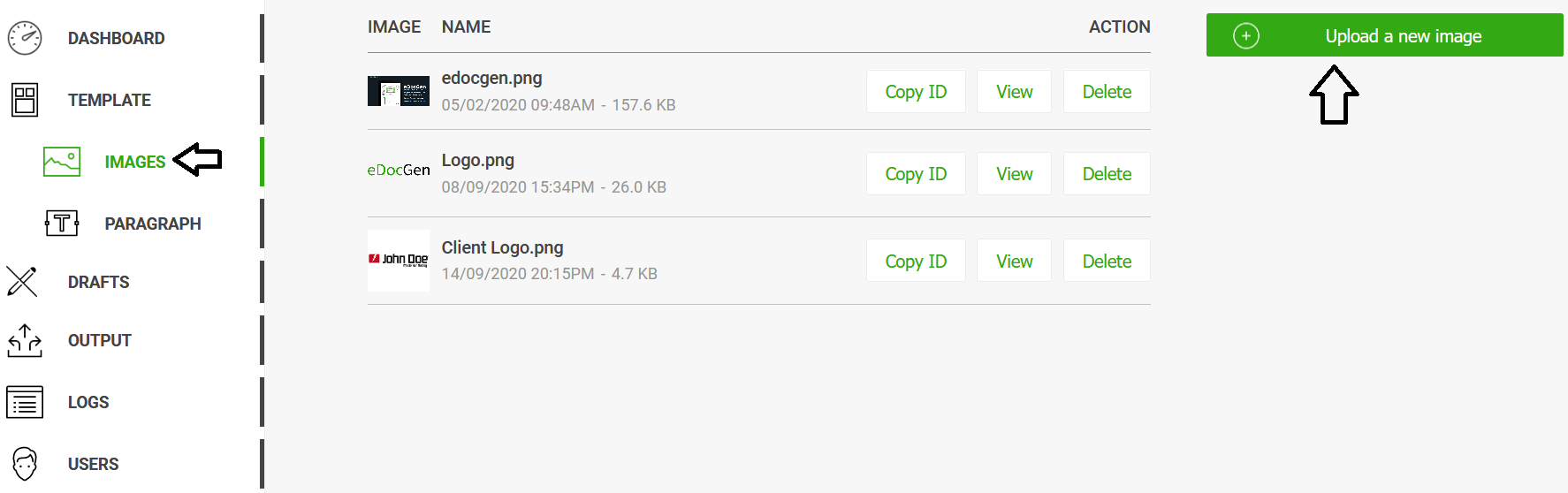
Task: Delete edocgen.png from the list
Action: pyautogui.click(x=1107, y=92)
